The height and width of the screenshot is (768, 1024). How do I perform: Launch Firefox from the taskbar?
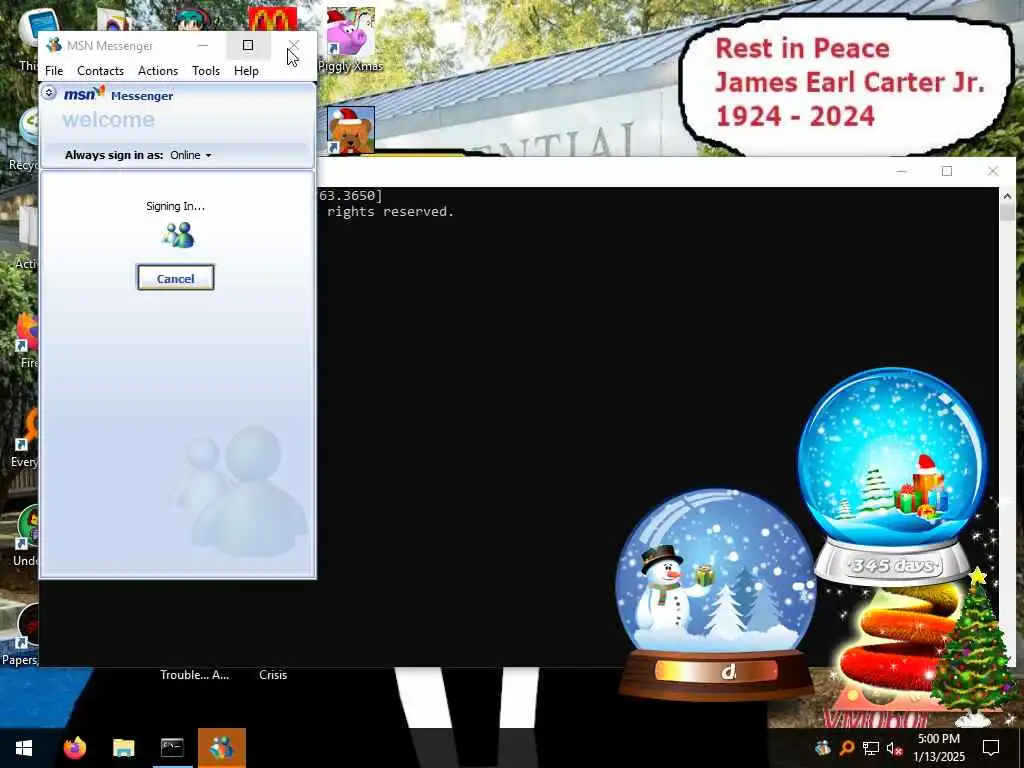[74, 748]
